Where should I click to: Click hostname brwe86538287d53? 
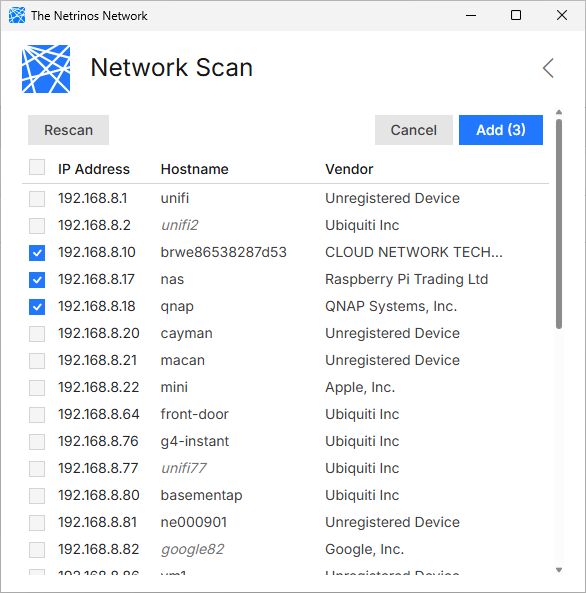(224, 252)
